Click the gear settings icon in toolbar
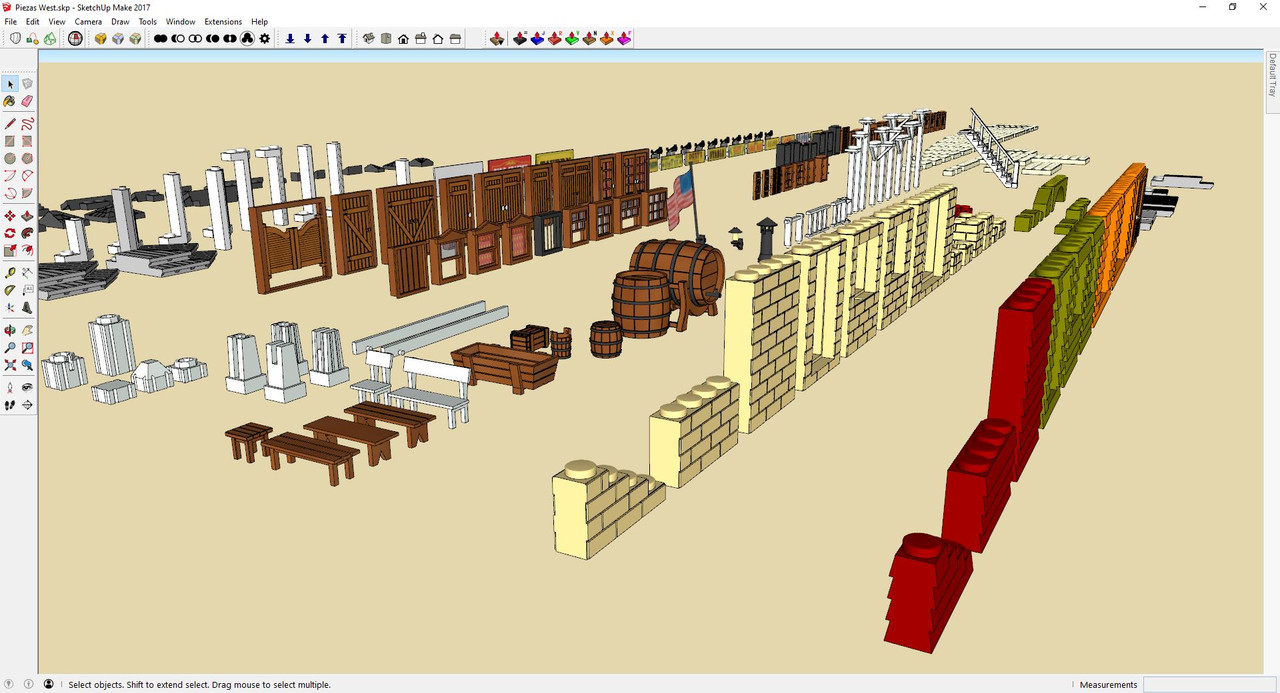The image size is (1280, 693). tap(264, 39)
